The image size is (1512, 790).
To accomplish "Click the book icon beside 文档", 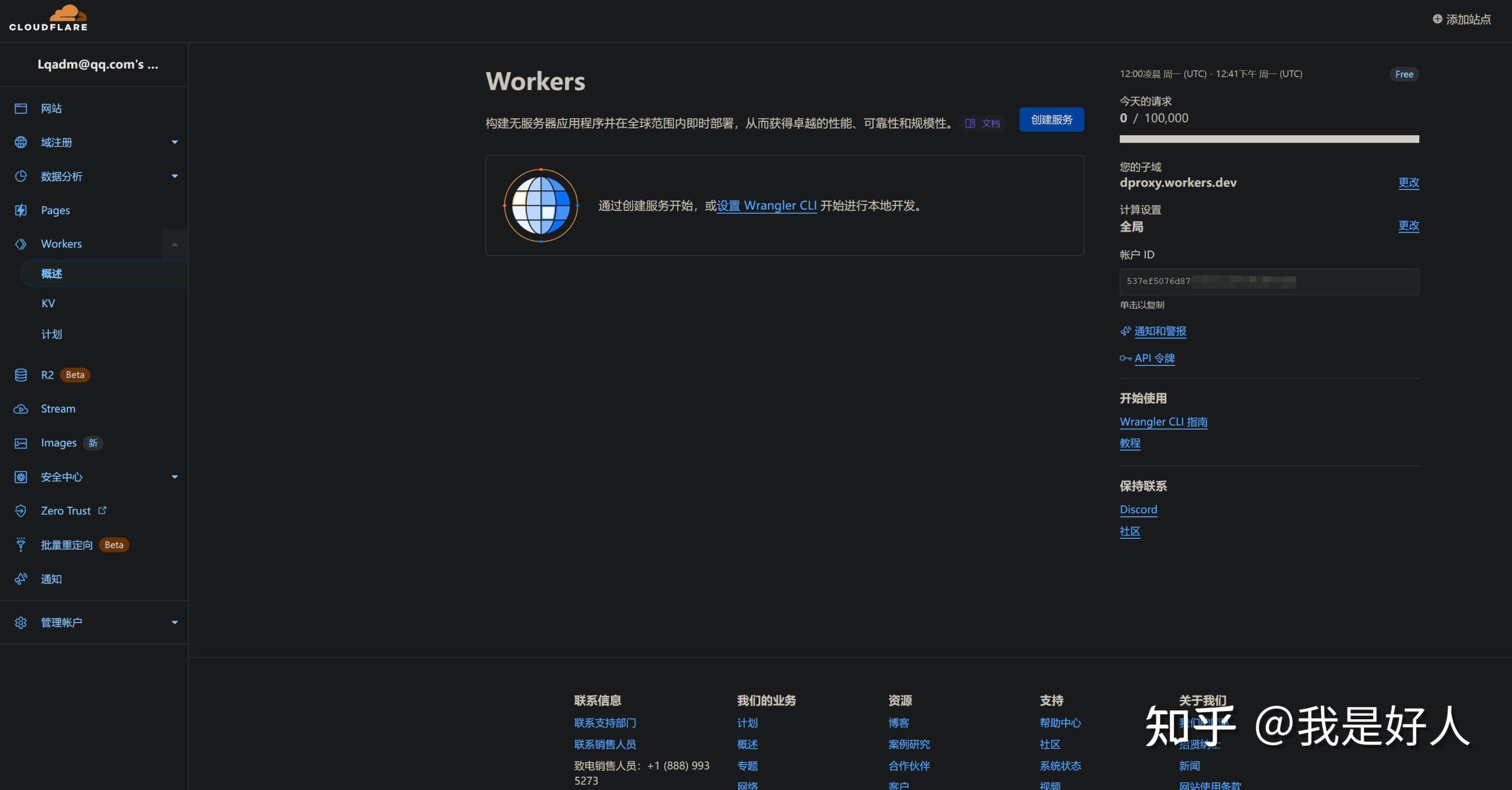I will 970,123.
